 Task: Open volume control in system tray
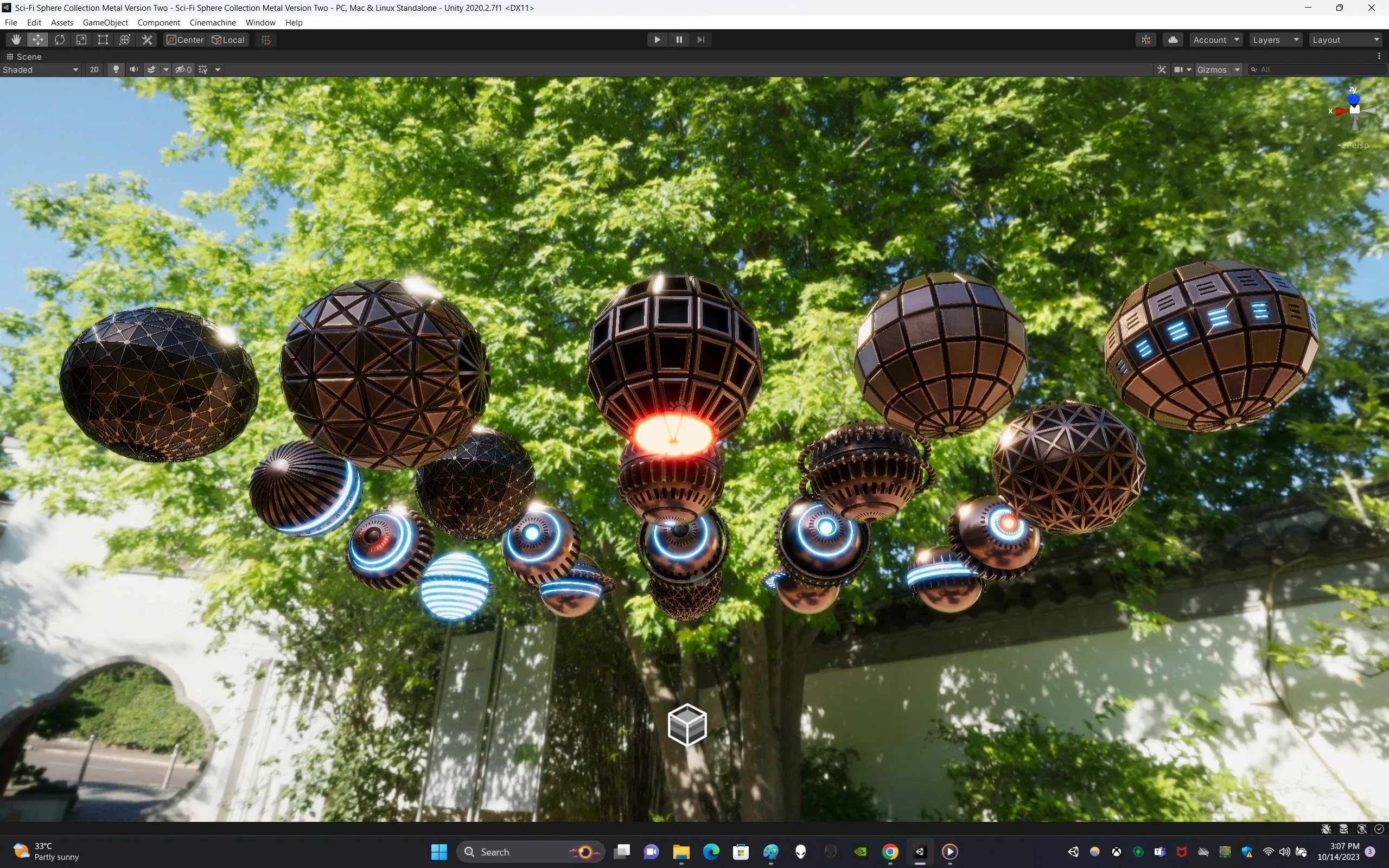click(1284, 851)
